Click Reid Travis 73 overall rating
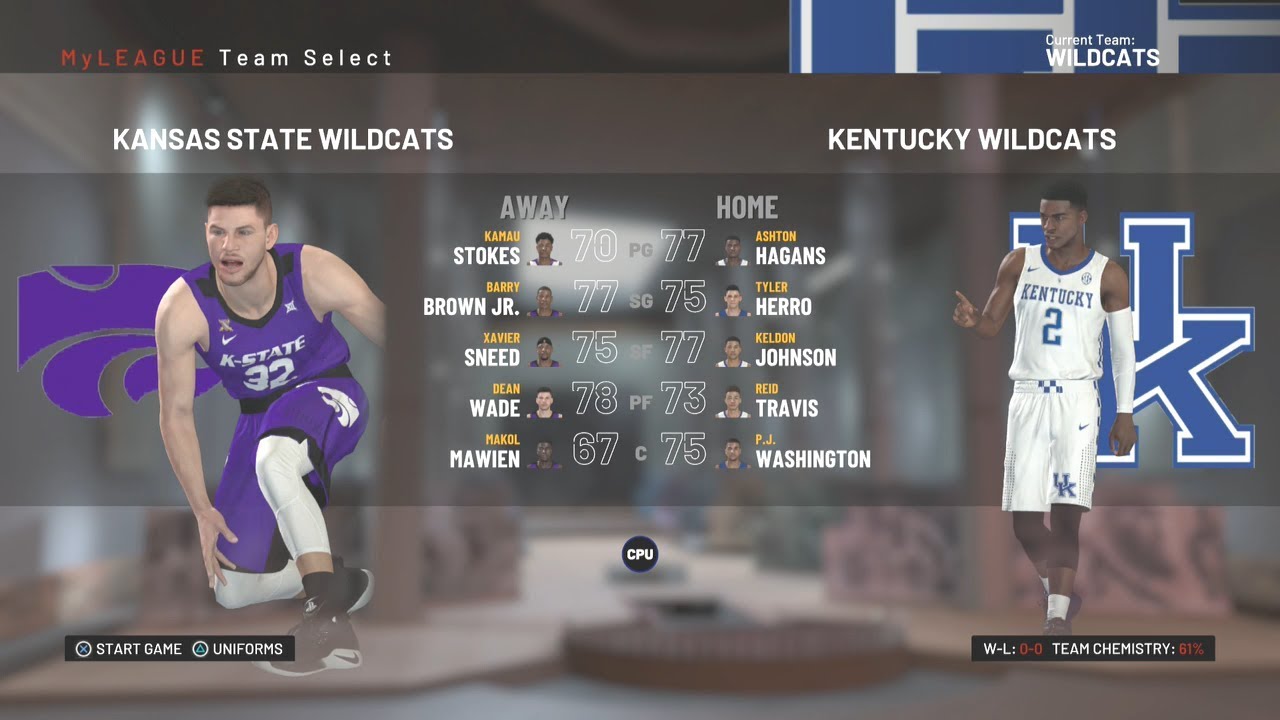The image size is (1280, 720). [x=684, y=399]
